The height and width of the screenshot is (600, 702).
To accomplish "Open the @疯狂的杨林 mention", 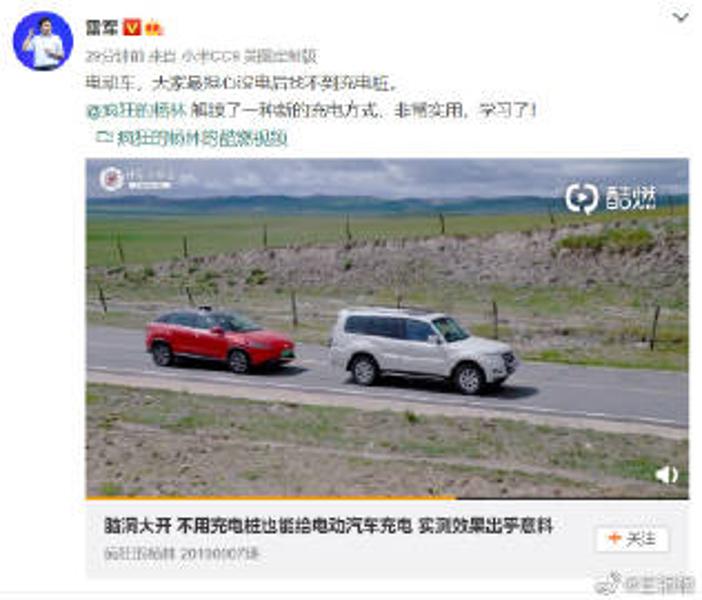I will [x=137, y=110].
